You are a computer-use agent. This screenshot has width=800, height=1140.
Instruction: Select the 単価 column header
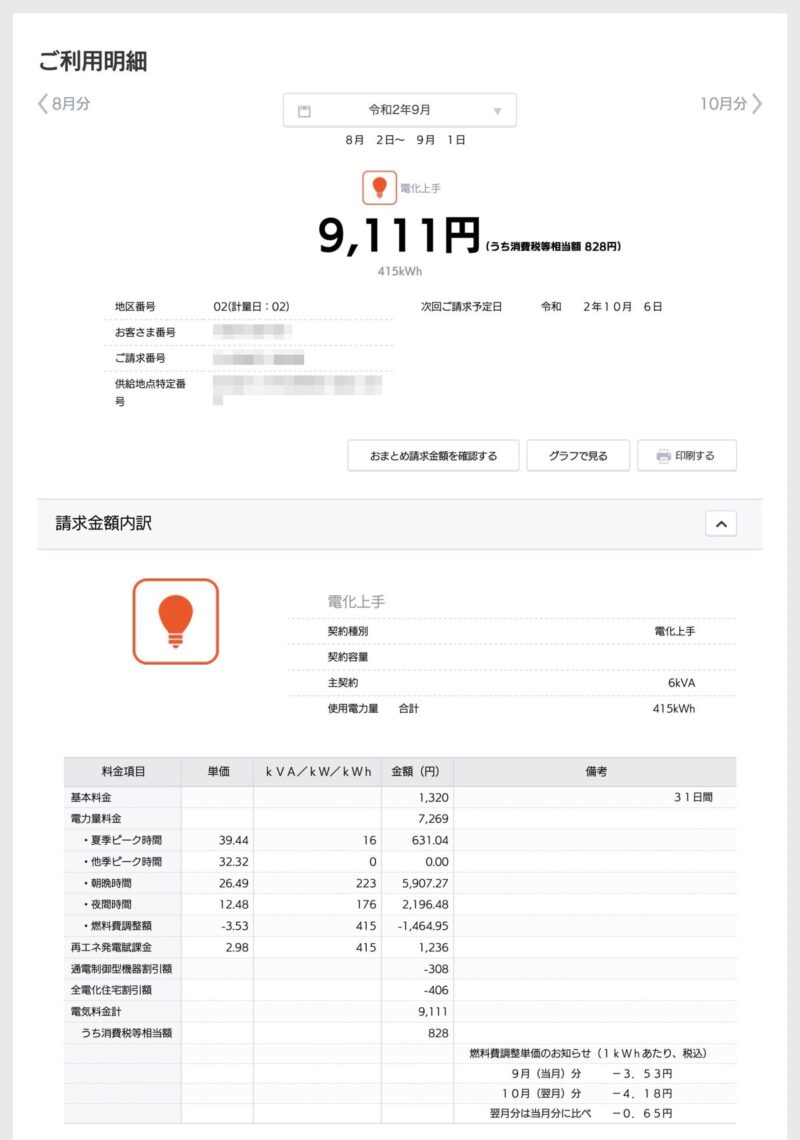click(217, 772)
